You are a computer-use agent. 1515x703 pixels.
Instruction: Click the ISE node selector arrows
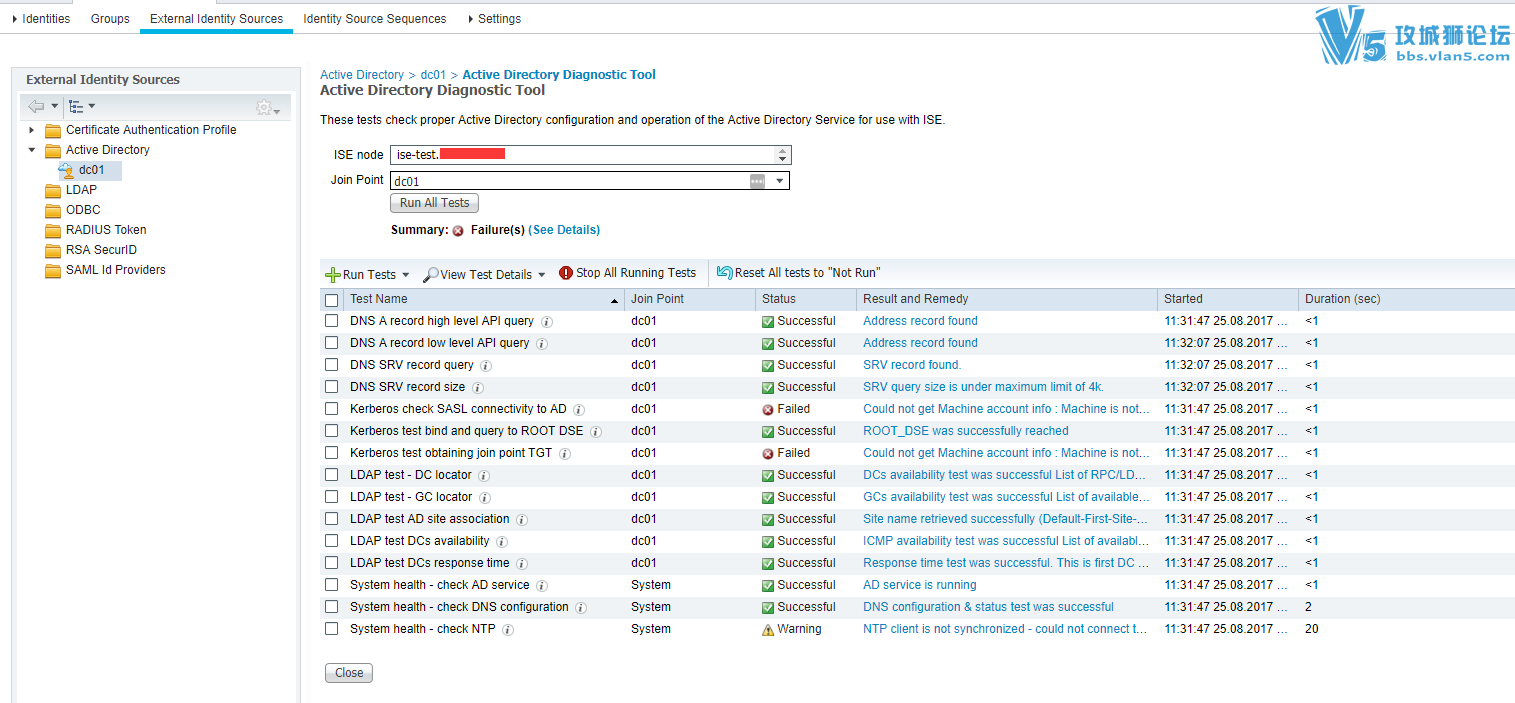click(x=782, y=154)
